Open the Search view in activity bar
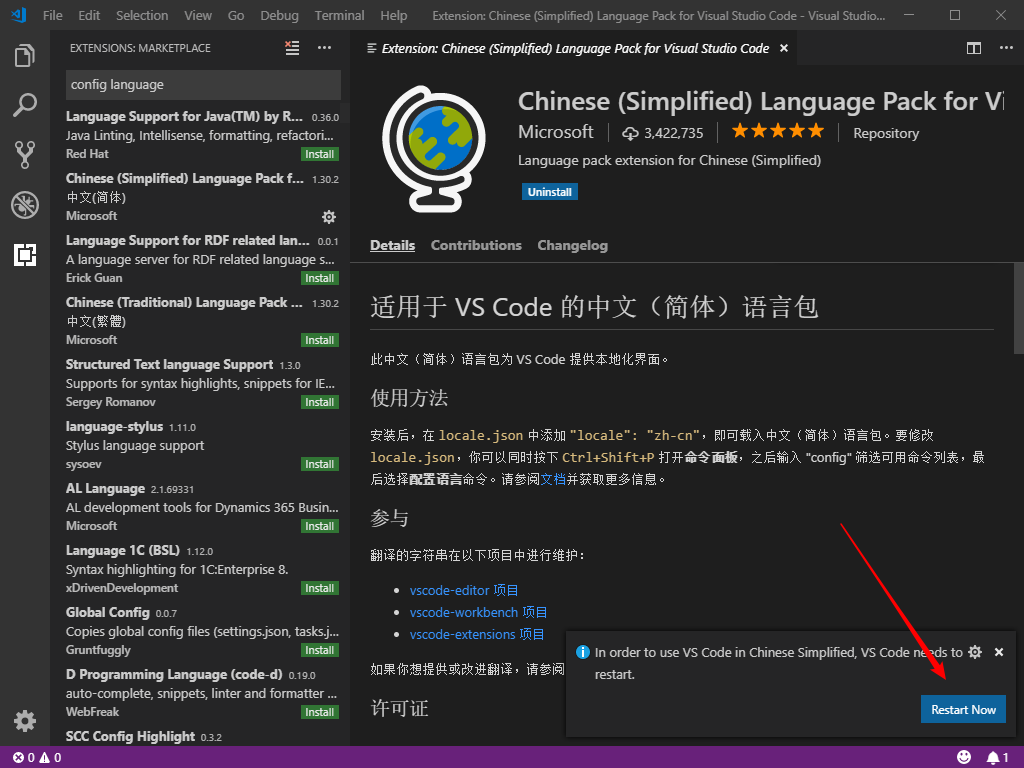This screenshot has height=768, width=1024. tap(25, 104)
